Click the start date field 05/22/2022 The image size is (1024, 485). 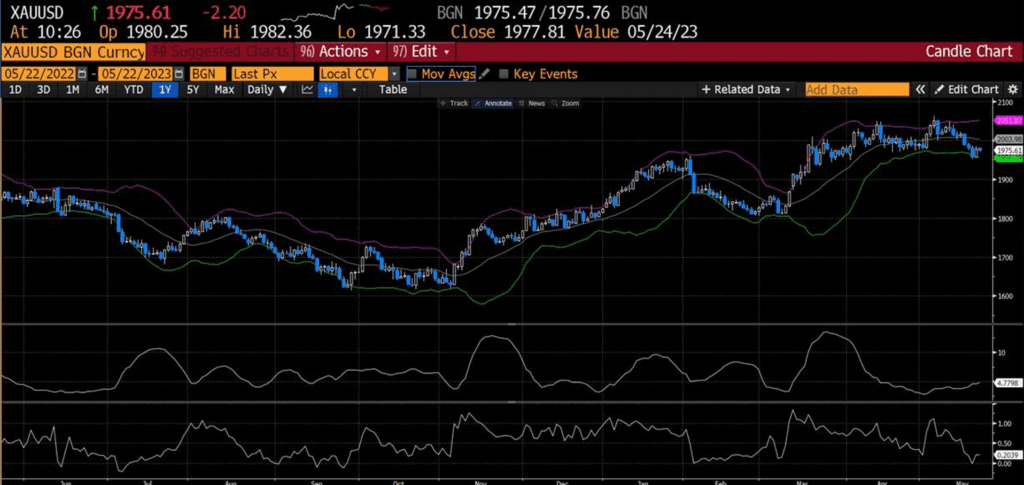pyautogui.click(x=39, y=74)
